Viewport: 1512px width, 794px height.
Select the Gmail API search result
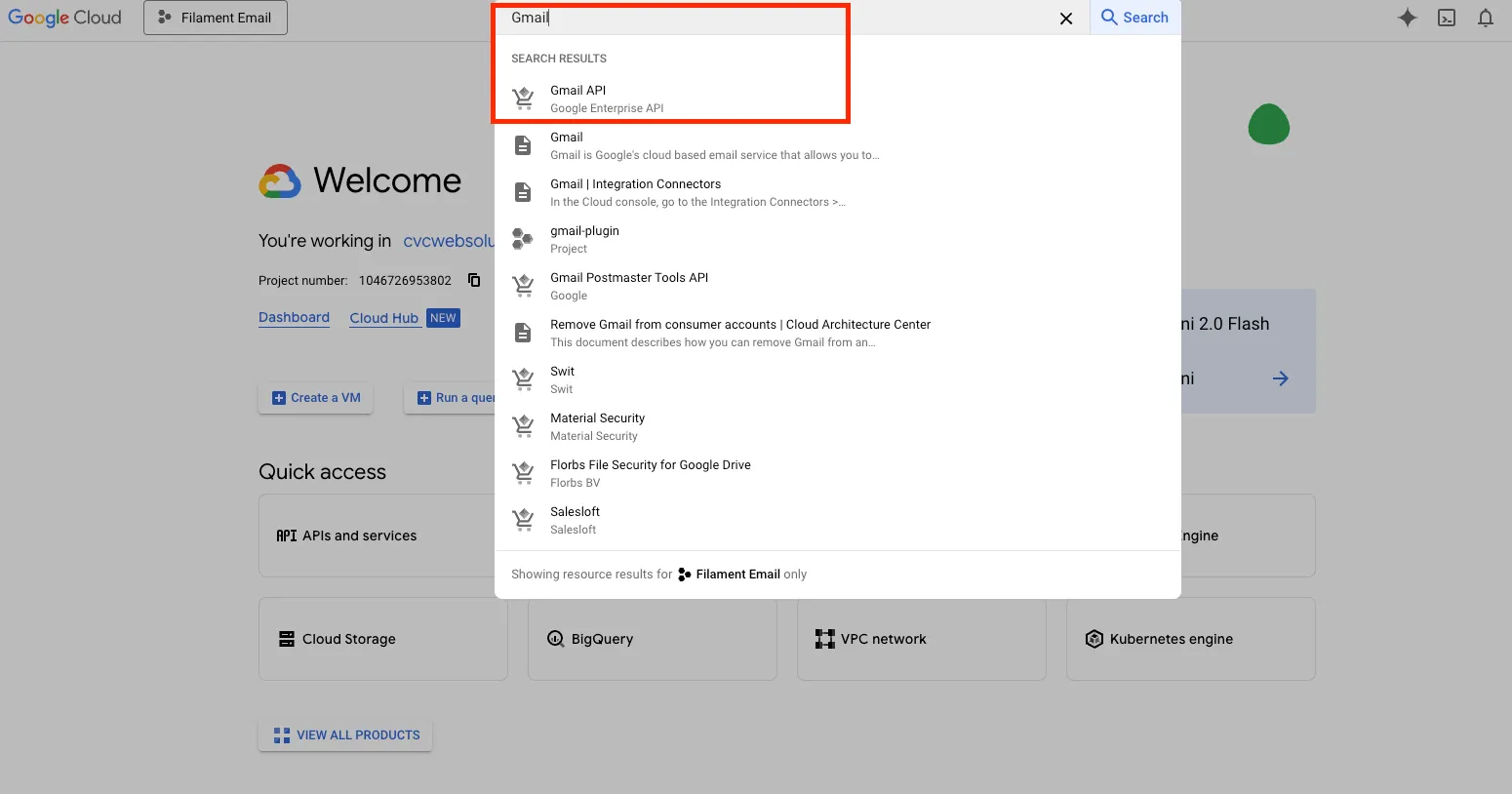(838, 99)
